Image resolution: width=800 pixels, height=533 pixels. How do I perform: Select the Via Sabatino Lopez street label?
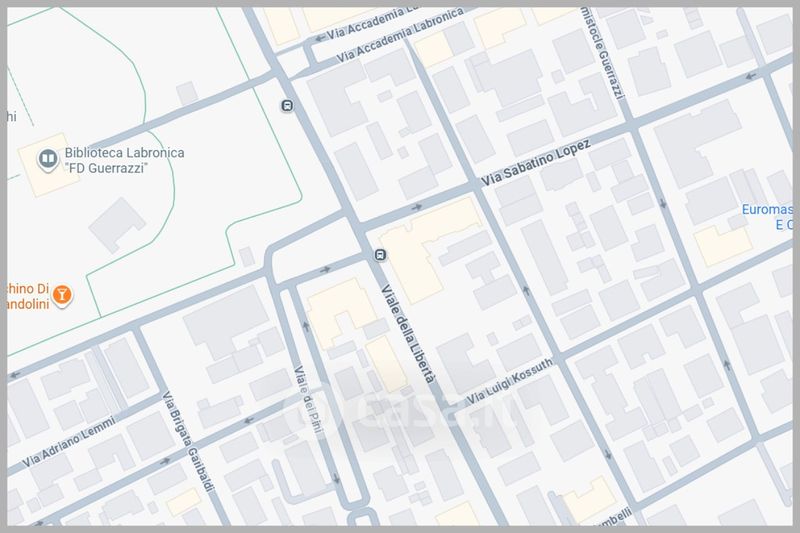[535, 163]
